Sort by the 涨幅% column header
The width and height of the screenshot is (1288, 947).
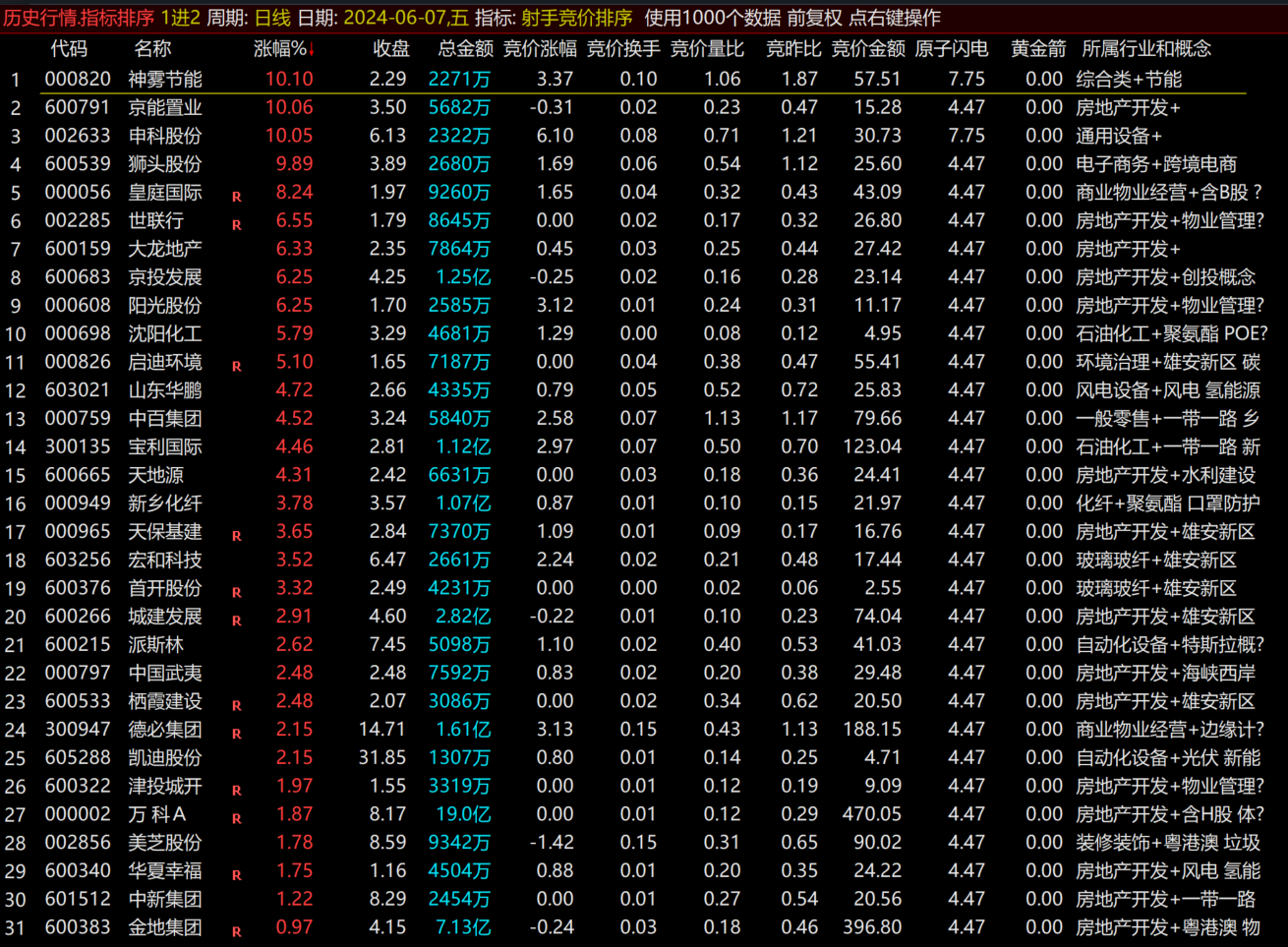pos(283,48)
